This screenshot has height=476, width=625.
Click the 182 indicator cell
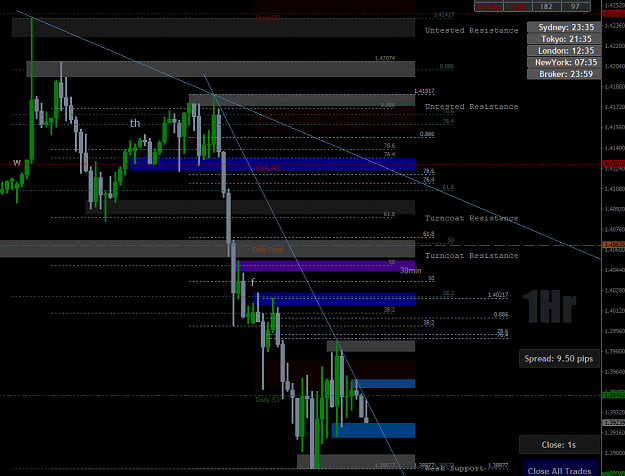546,6
